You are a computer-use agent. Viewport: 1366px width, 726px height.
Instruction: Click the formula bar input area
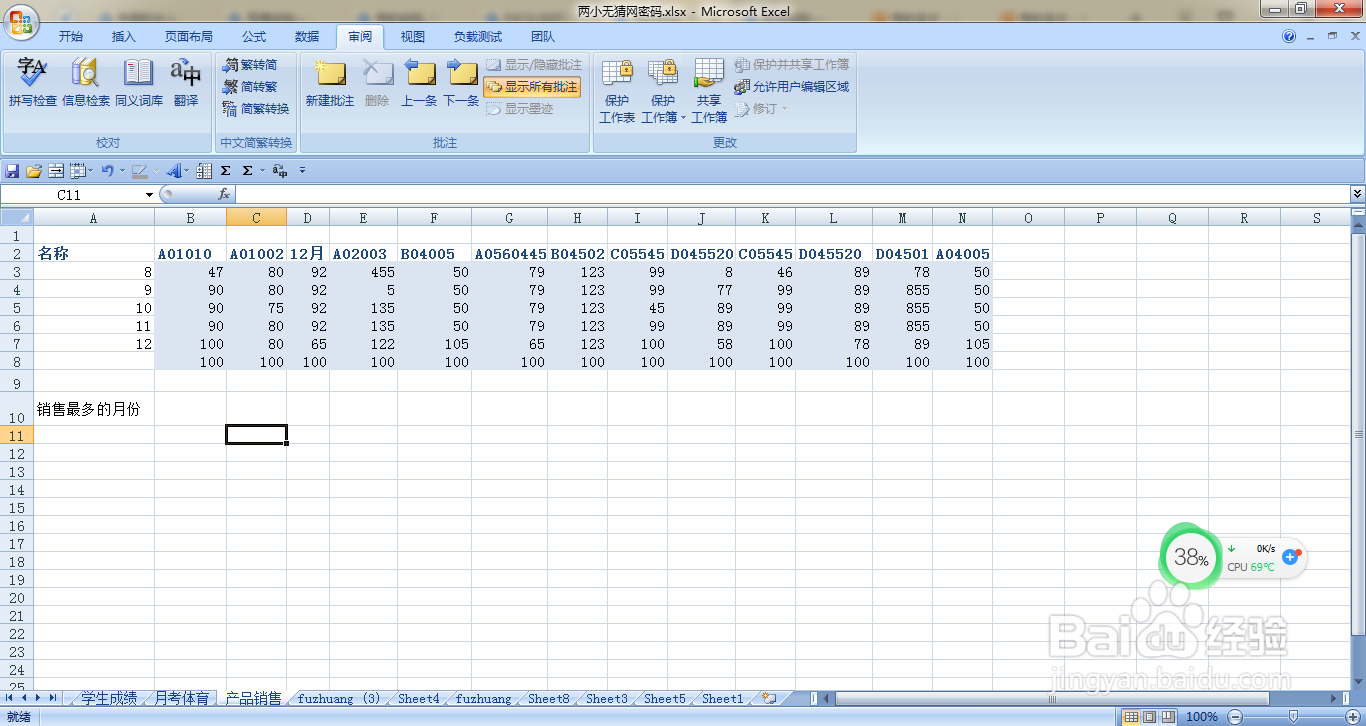coord(792,195)
